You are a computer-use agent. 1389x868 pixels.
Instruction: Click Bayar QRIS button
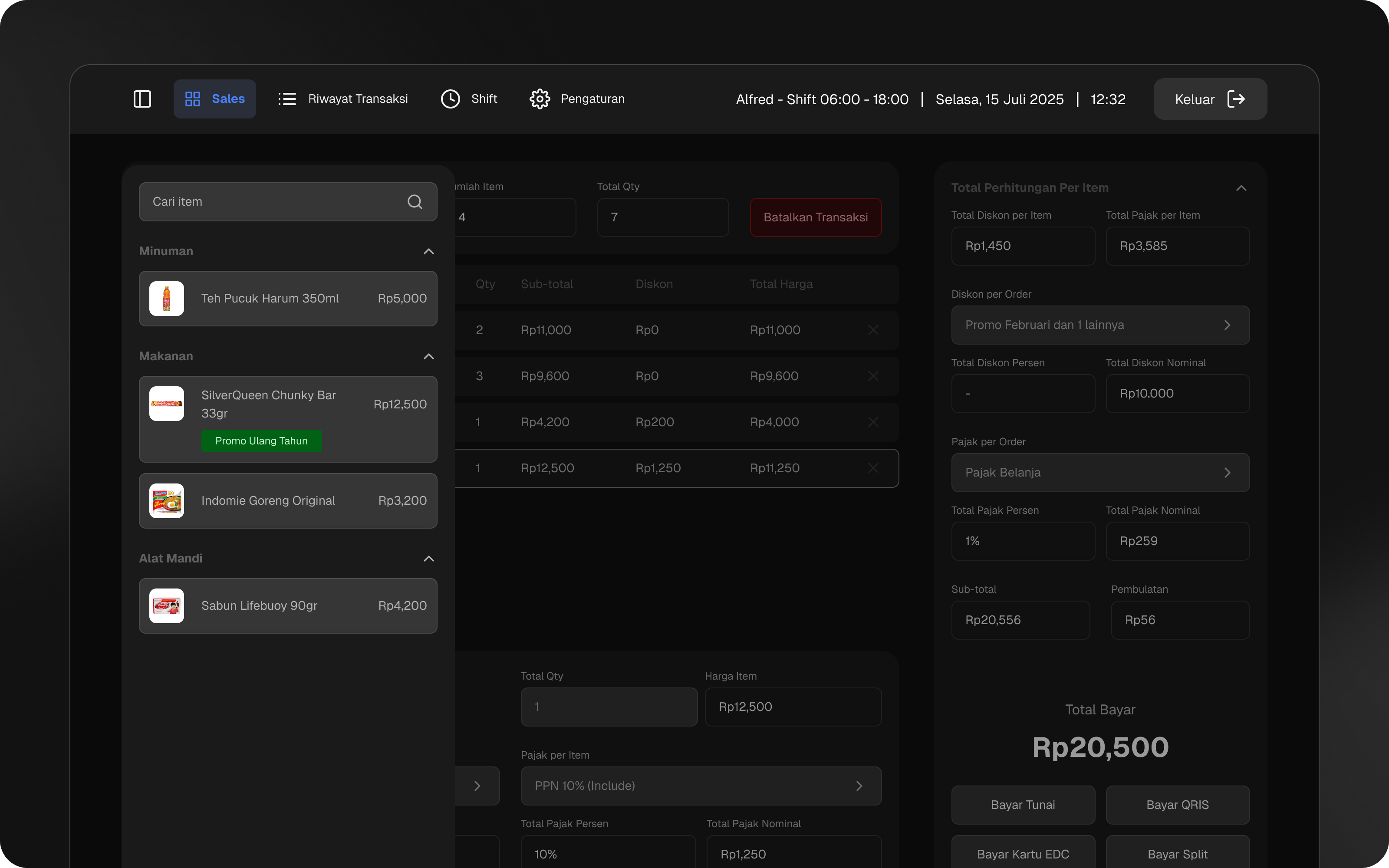point(1177,805)
